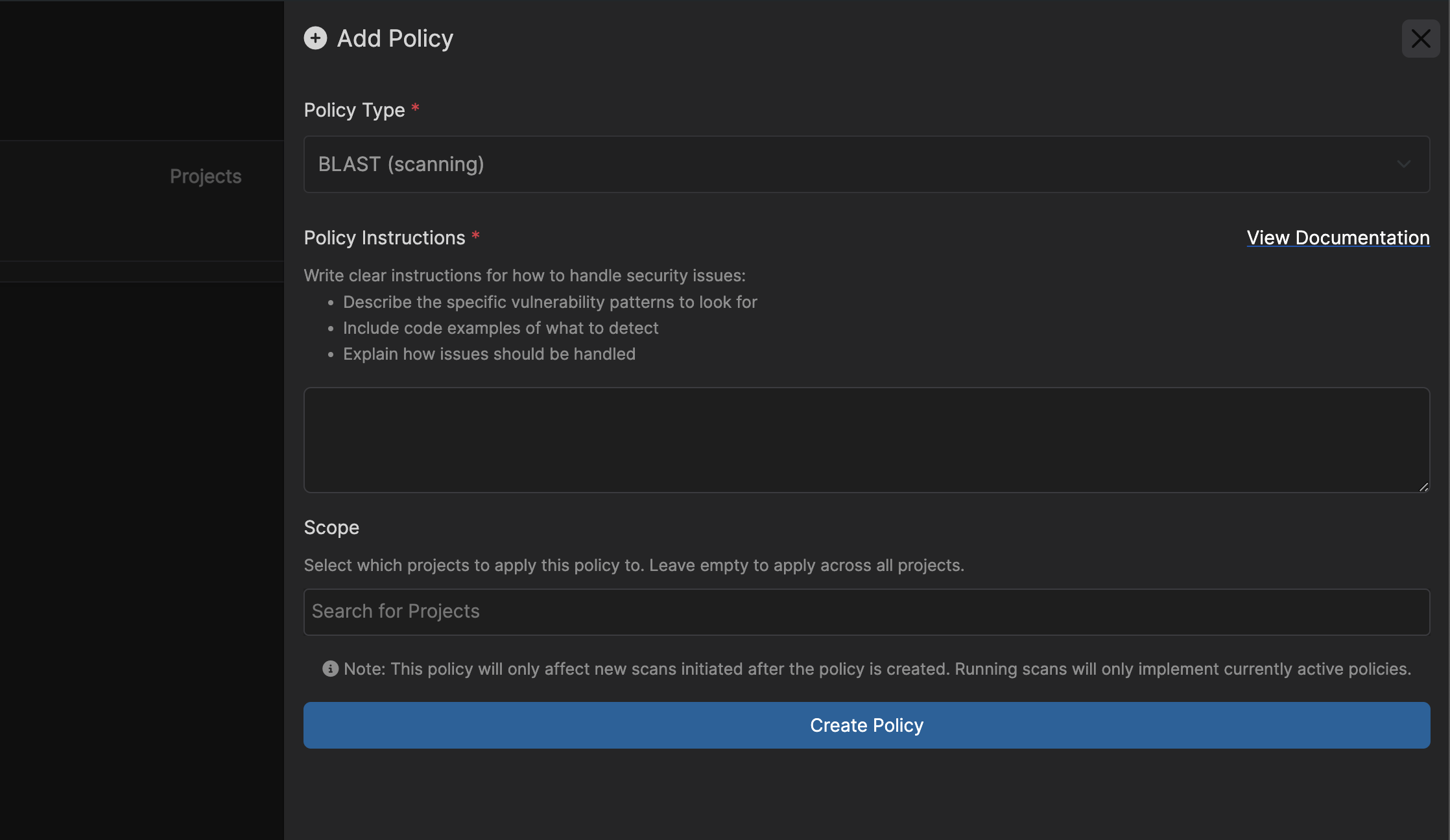Screen dimensions: 1450x840
Task: Select the BLAST (scanning) value text
Action: tap(401, 165)
